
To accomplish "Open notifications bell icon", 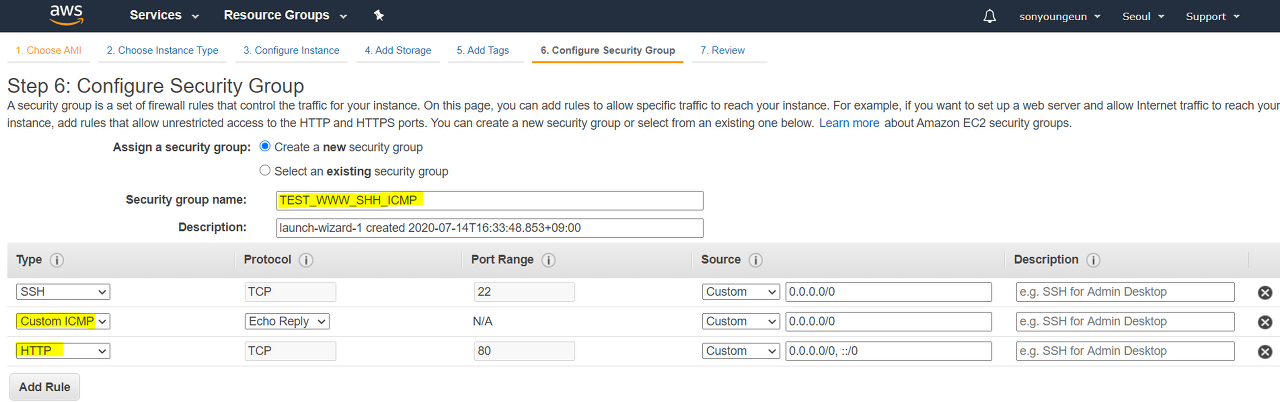I will [x=990, y=16].
